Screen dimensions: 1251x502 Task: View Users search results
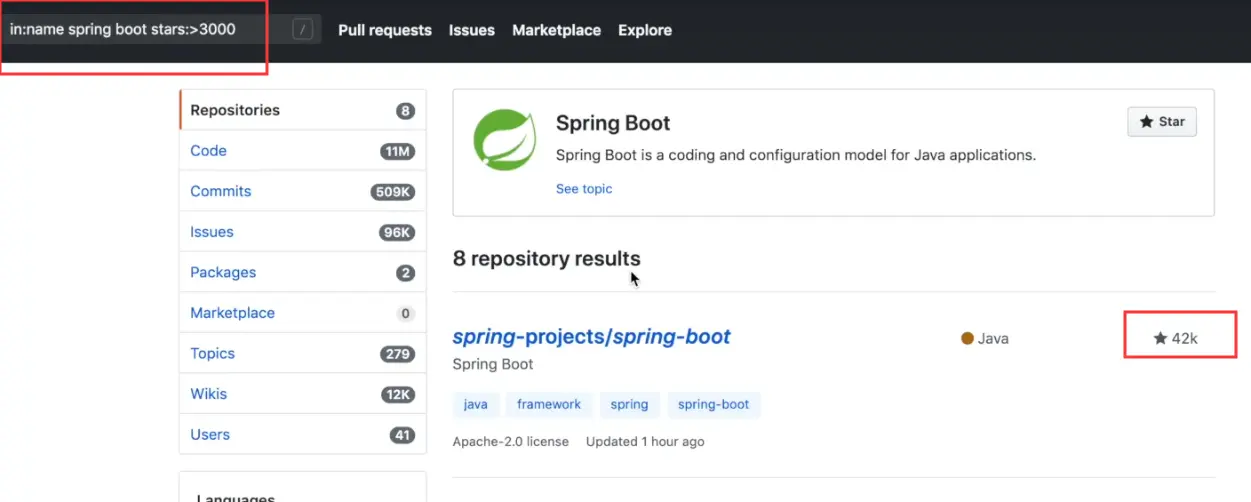click(210, 434)
